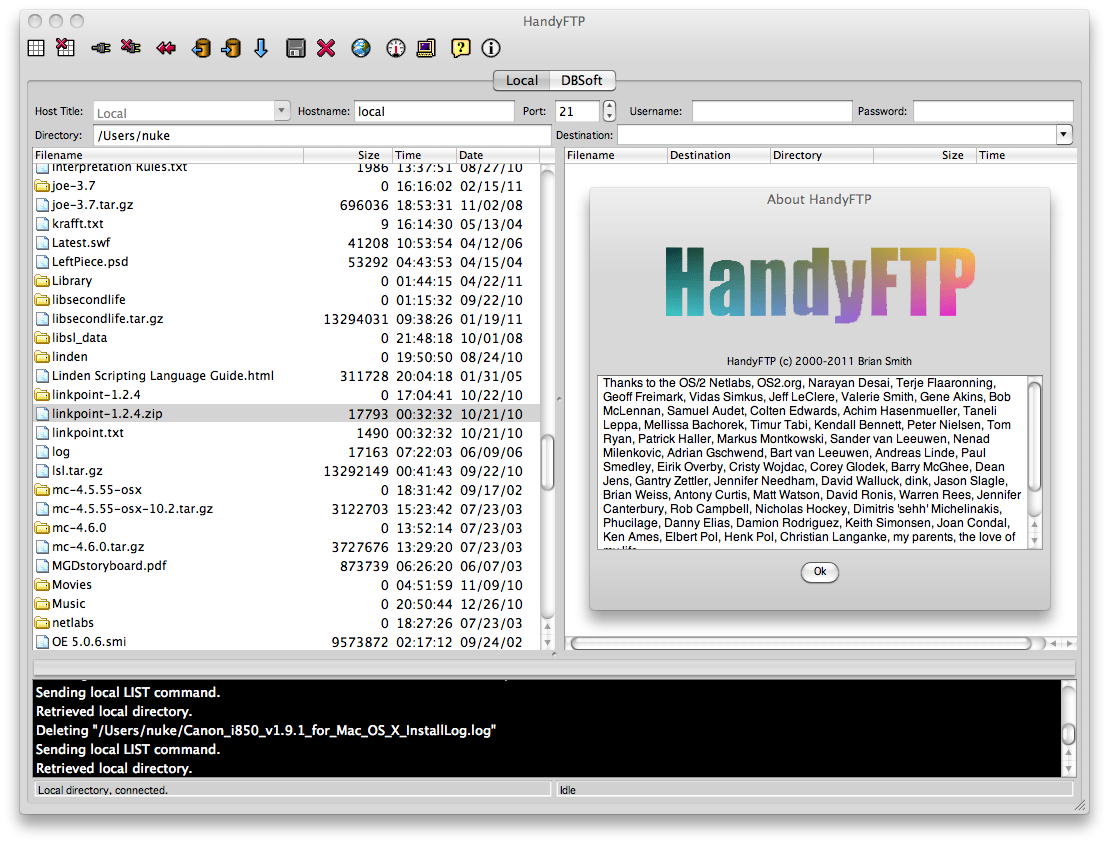The height and width of the screenshot is (844, 1109).
Task: Select the file mc-4.5.55-osx-10.2.tar.gz
Action: click(x=132, y=509)
